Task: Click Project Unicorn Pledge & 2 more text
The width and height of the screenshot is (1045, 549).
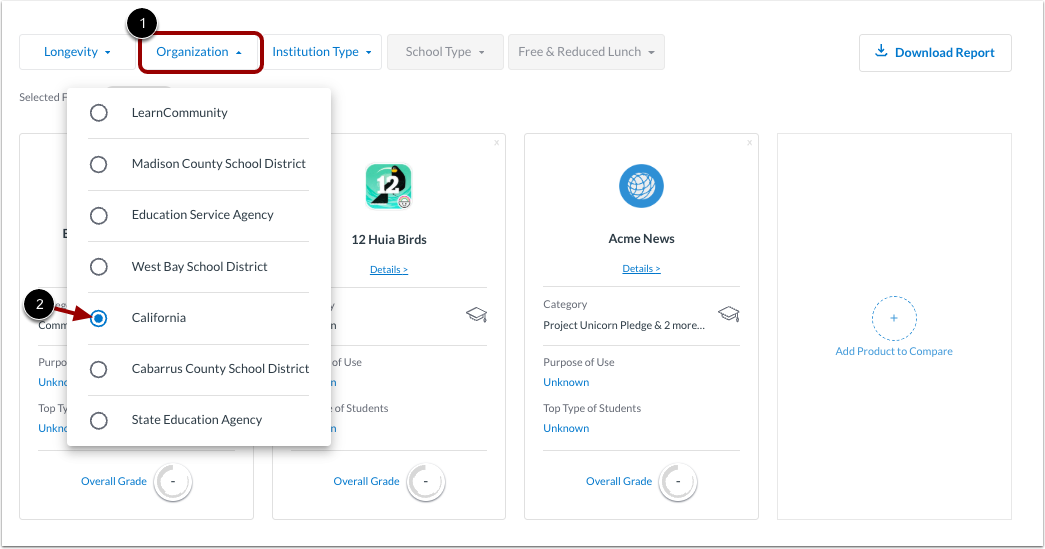Action: 624,325
